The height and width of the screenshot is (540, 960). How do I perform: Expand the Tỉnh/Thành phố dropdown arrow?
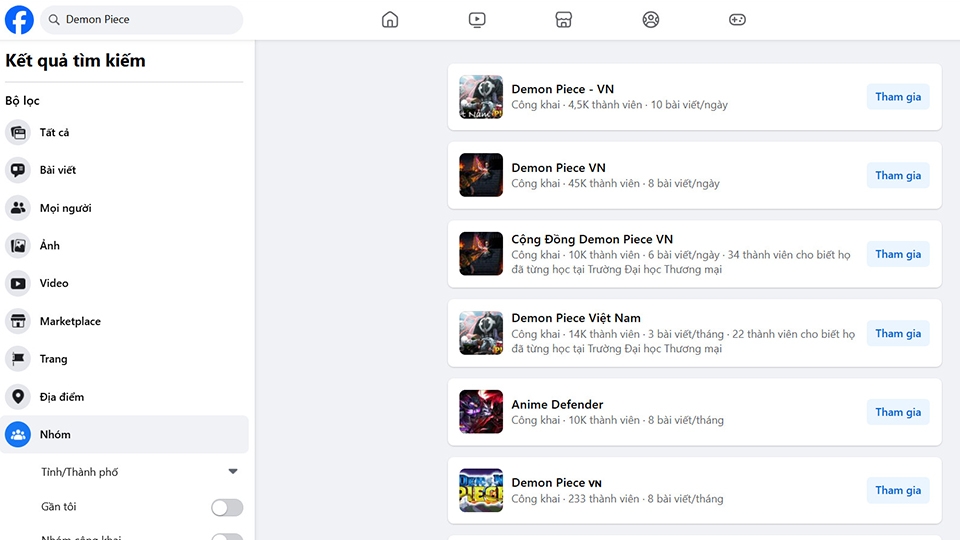coord(233,471)
